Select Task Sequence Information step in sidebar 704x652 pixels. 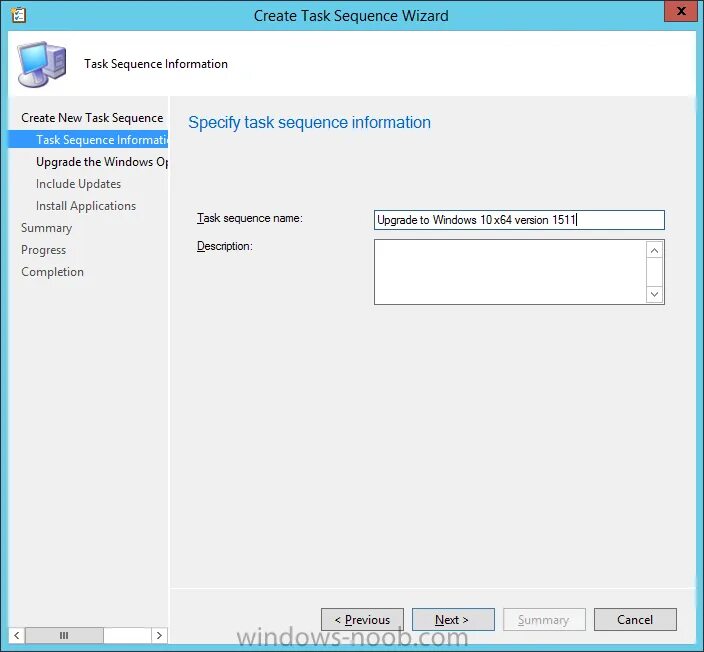88,140
